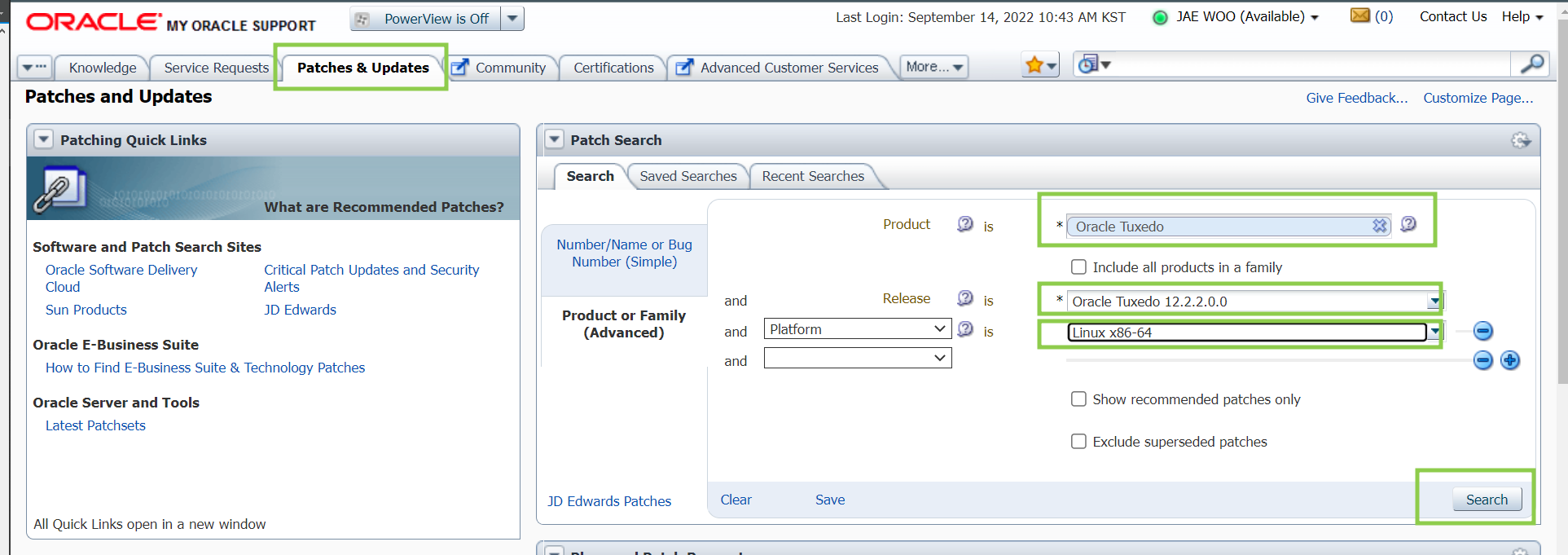Clear the Oracle Tuxedo product value icon

click(x=1380, y=226)
